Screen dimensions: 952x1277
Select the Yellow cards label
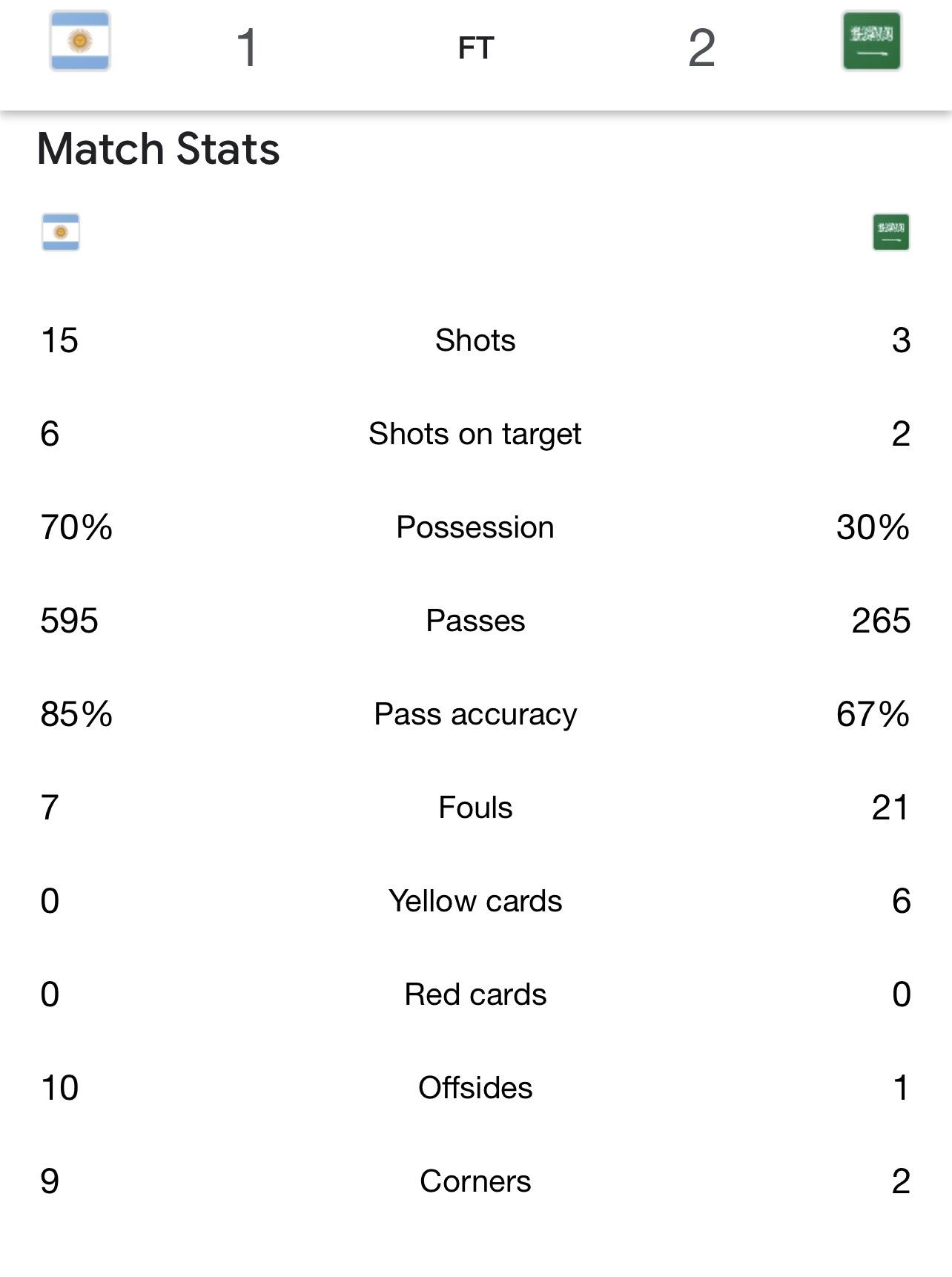pyautogui.click(x=475, y=901)
